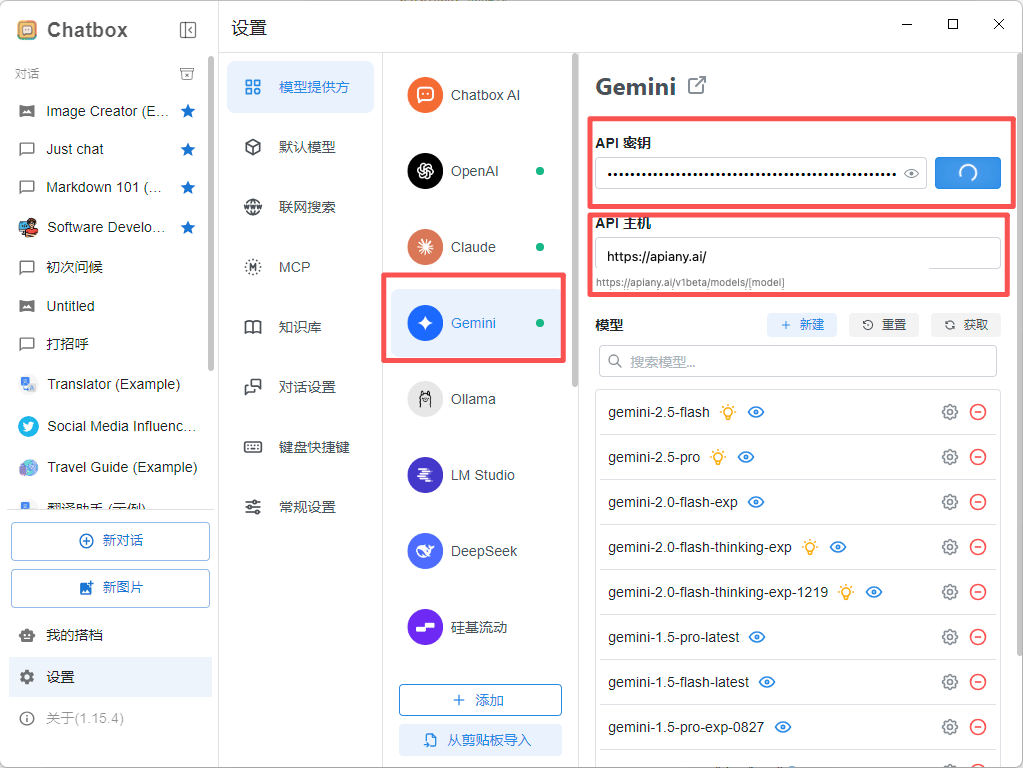The width and height of the screenshot is (1023, 768).
Task: Click the 搜索模型 search box
Action: click(798, 361)
